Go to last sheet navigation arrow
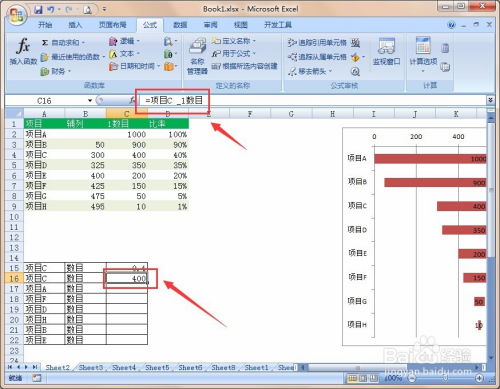 click(x=35, y=367)
